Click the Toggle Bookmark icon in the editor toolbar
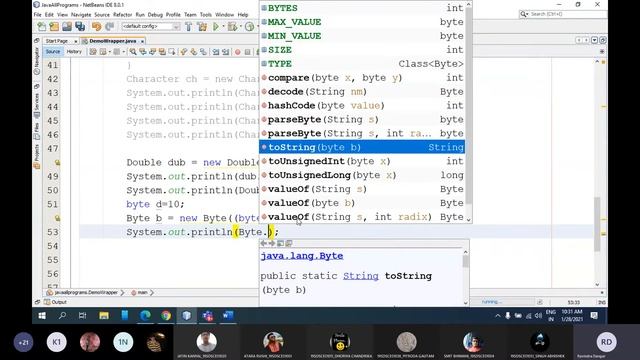 203,52
